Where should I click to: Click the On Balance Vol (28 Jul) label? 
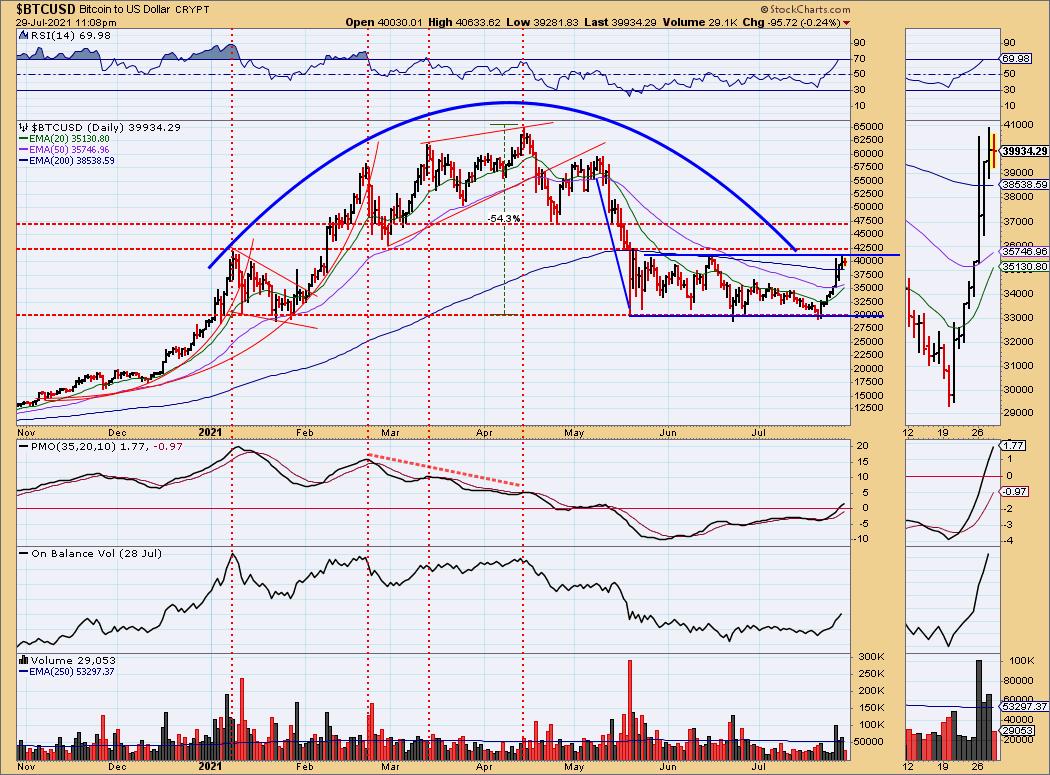point(96,553)
